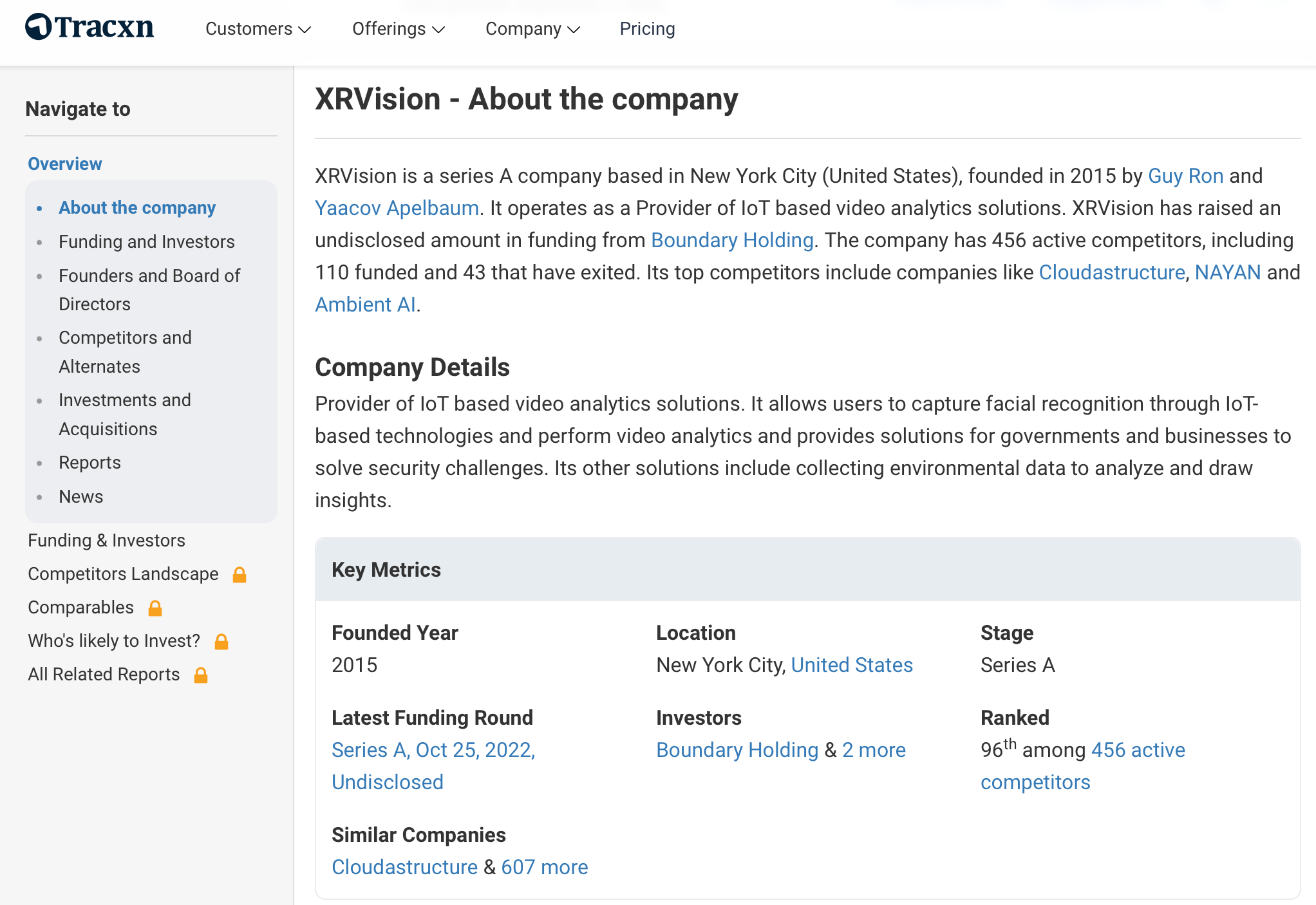Click lock icon next to Comparables
This screenshot has width=1316, height=905.
[155, 608]
